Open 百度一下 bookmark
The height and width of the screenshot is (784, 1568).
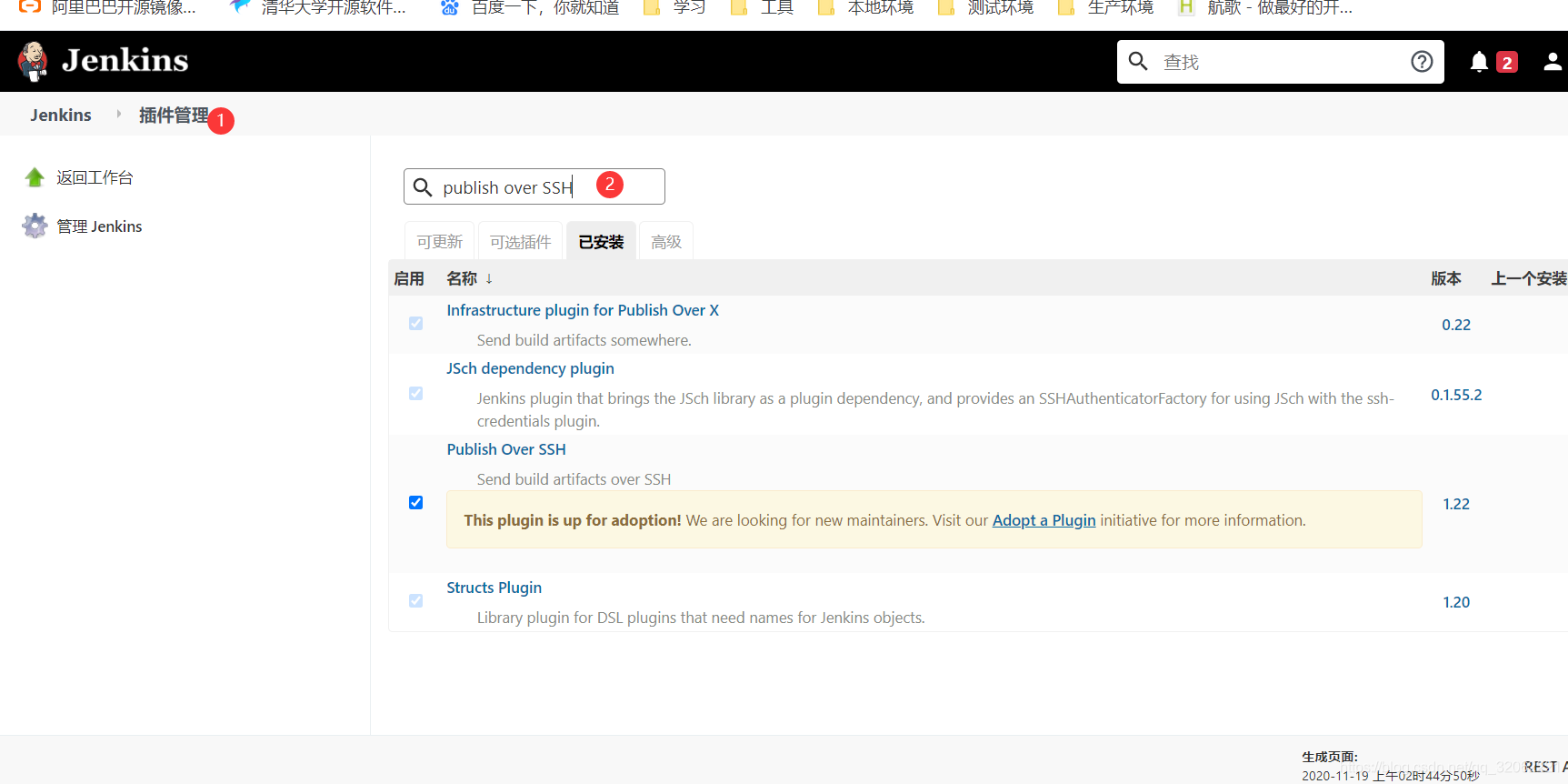coord(530,8)
